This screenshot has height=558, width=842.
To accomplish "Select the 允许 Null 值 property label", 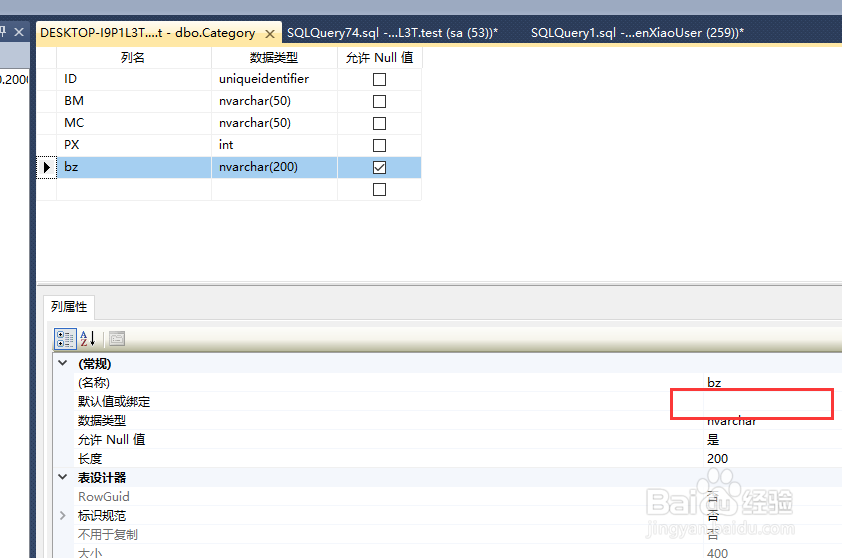I will (x=111, y=440).
